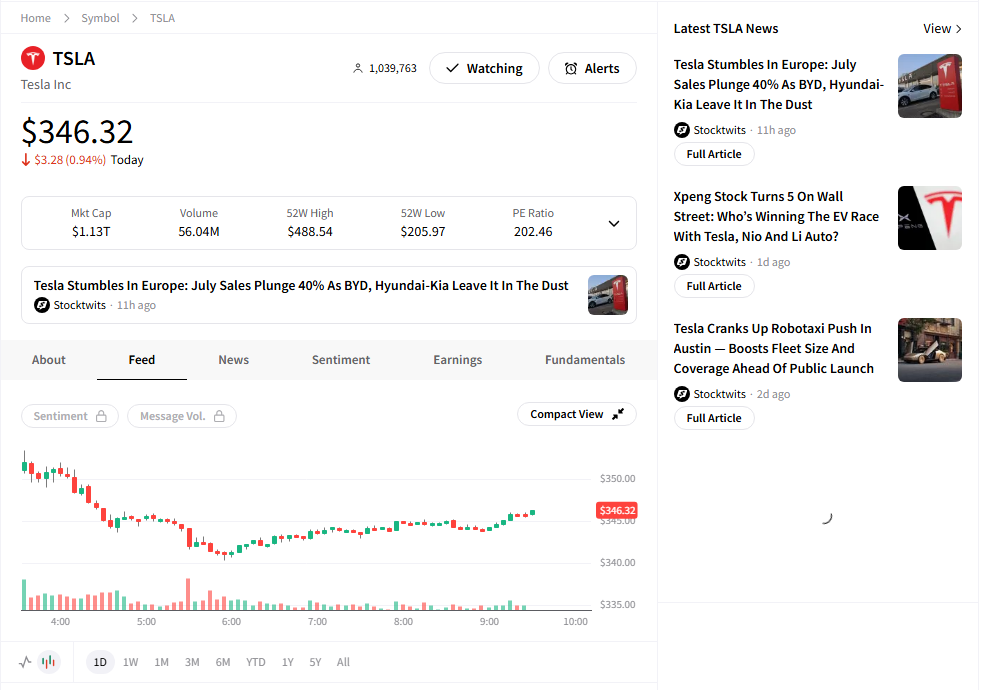Click the Tesla dealership sidebar news thumbnail
The image size is (998, 690).
[x=930, y=86]
